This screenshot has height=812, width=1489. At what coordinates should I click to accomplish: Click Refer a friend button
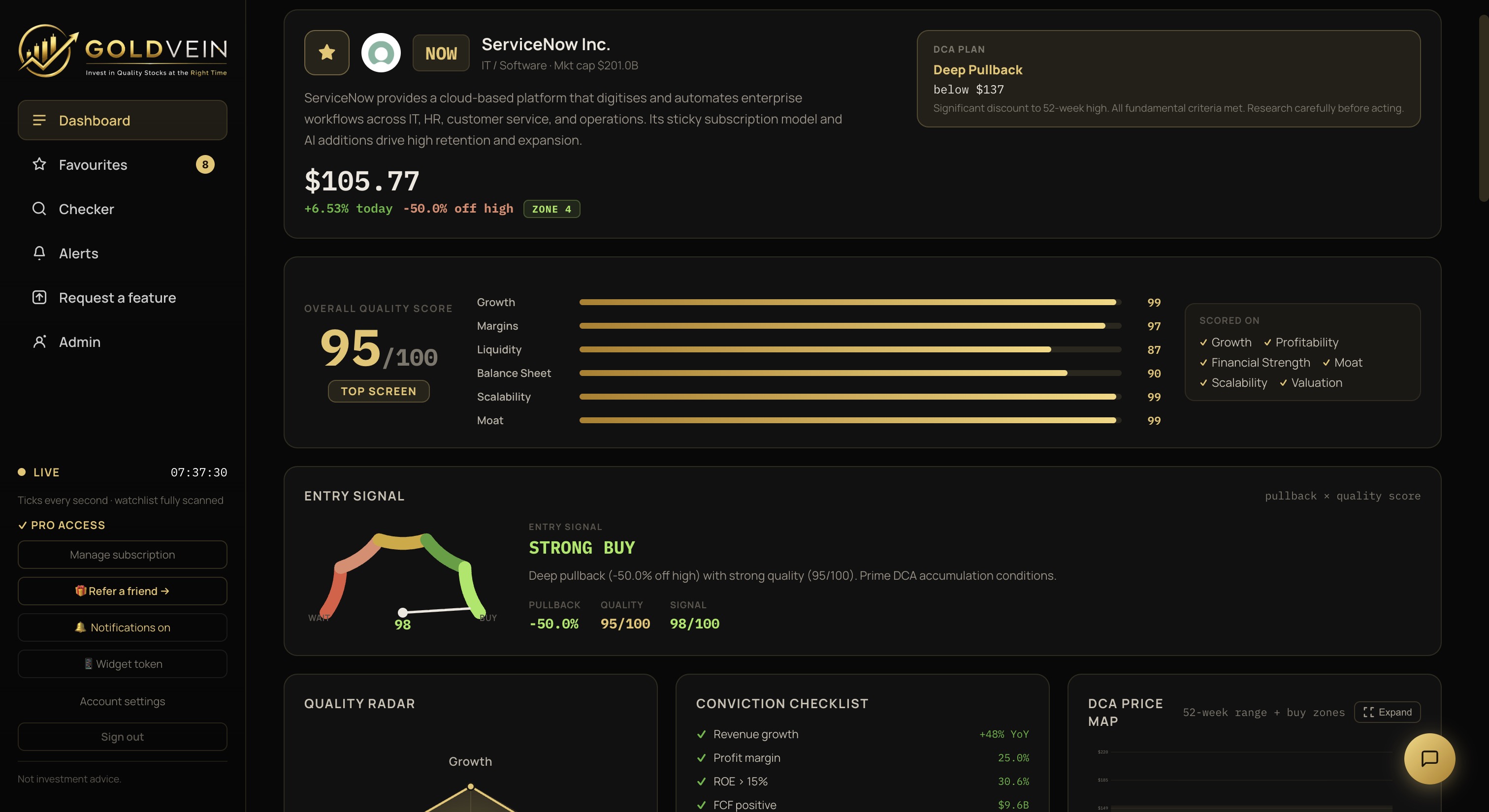click(x=123, y=591)
